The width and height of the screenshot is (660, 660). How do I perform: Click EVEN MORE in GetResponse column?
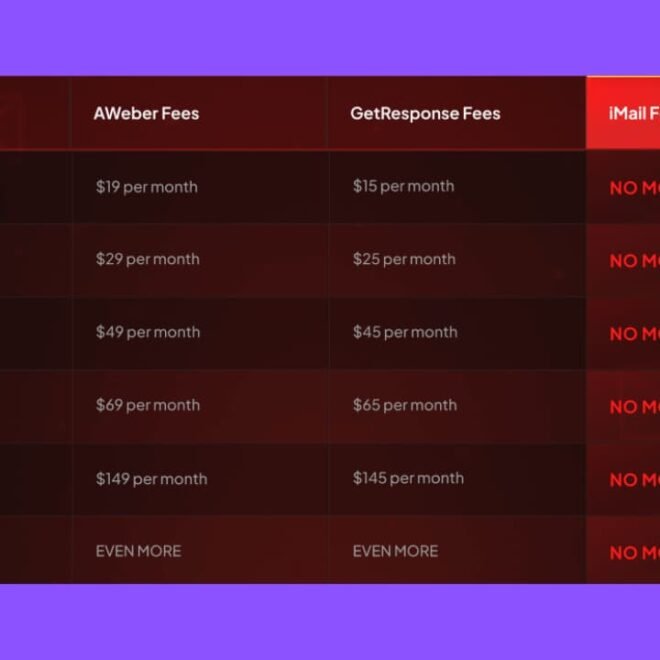(395, 551)
